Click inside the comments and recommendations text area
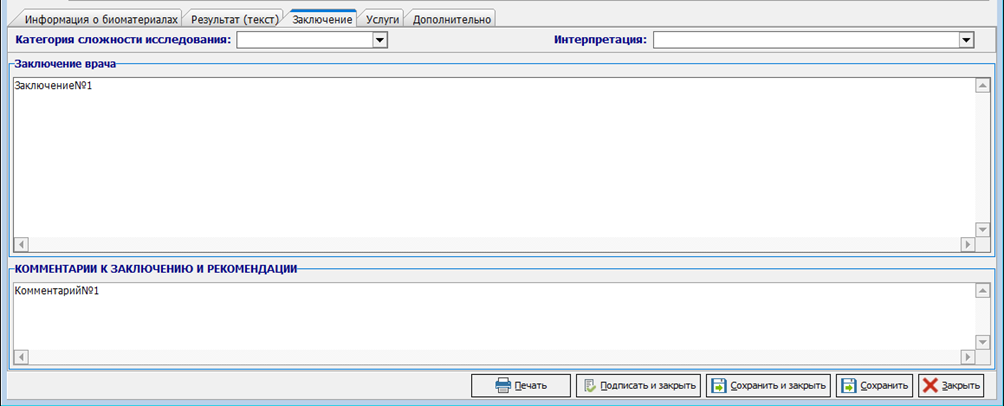 (x=490, y=315)
